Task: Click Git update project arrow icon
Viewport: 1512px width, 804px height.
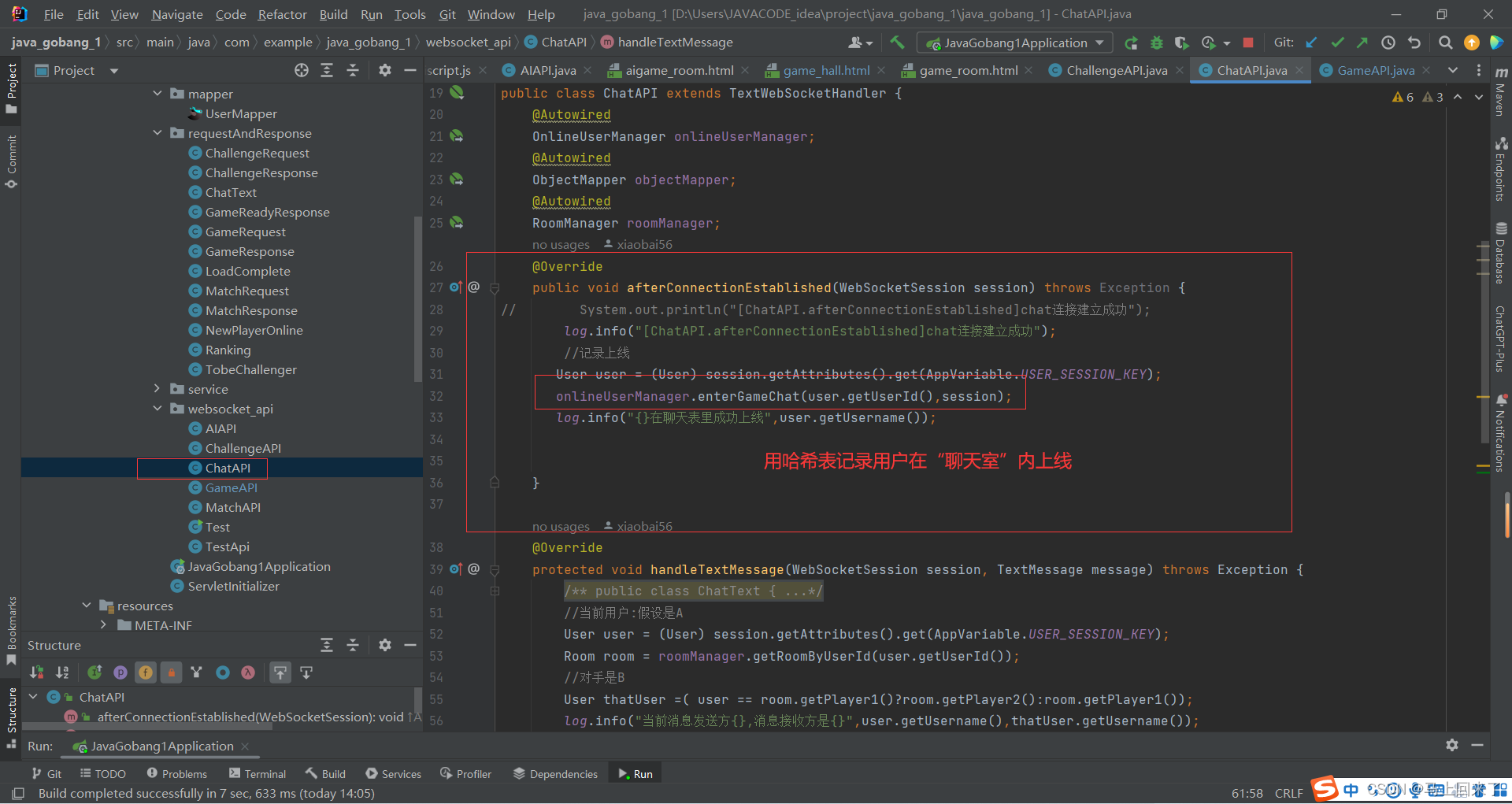Action: [1311, 43]
